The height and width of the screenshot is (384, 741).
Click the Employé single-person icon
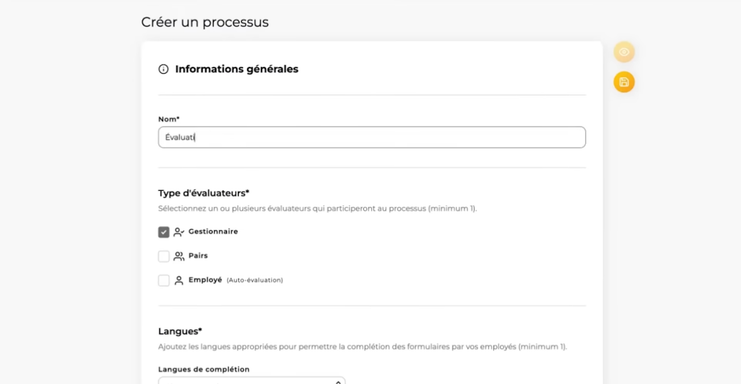click(x=179, y=281)
